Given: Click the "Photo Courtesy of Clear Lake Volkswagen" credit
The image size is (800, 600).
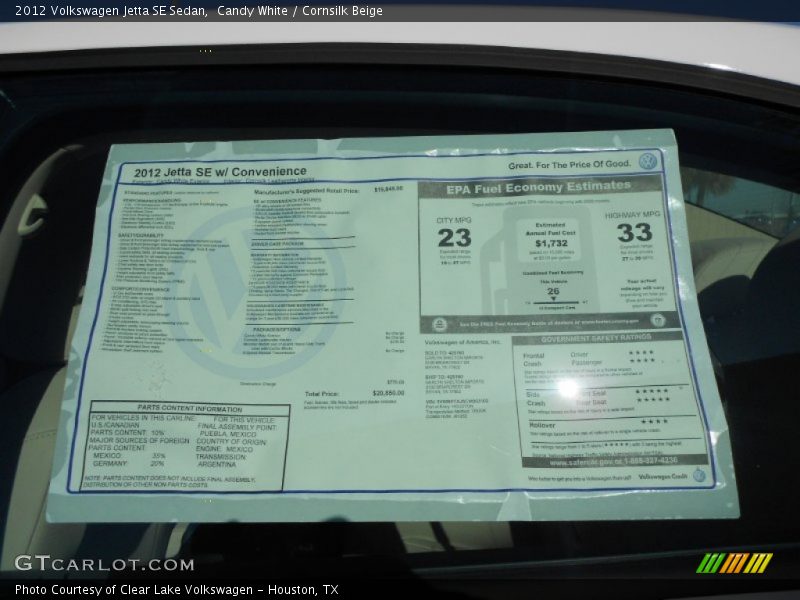Looking at the screenshot, I should [x=134, y=590].
